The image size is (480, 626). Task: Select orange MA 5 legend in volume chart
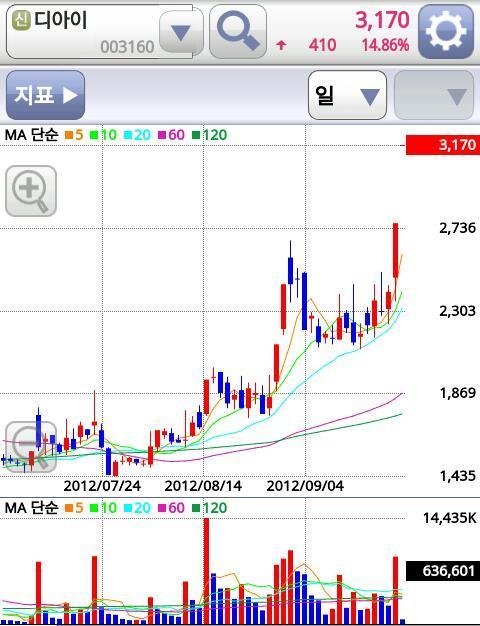coord(74,508)
